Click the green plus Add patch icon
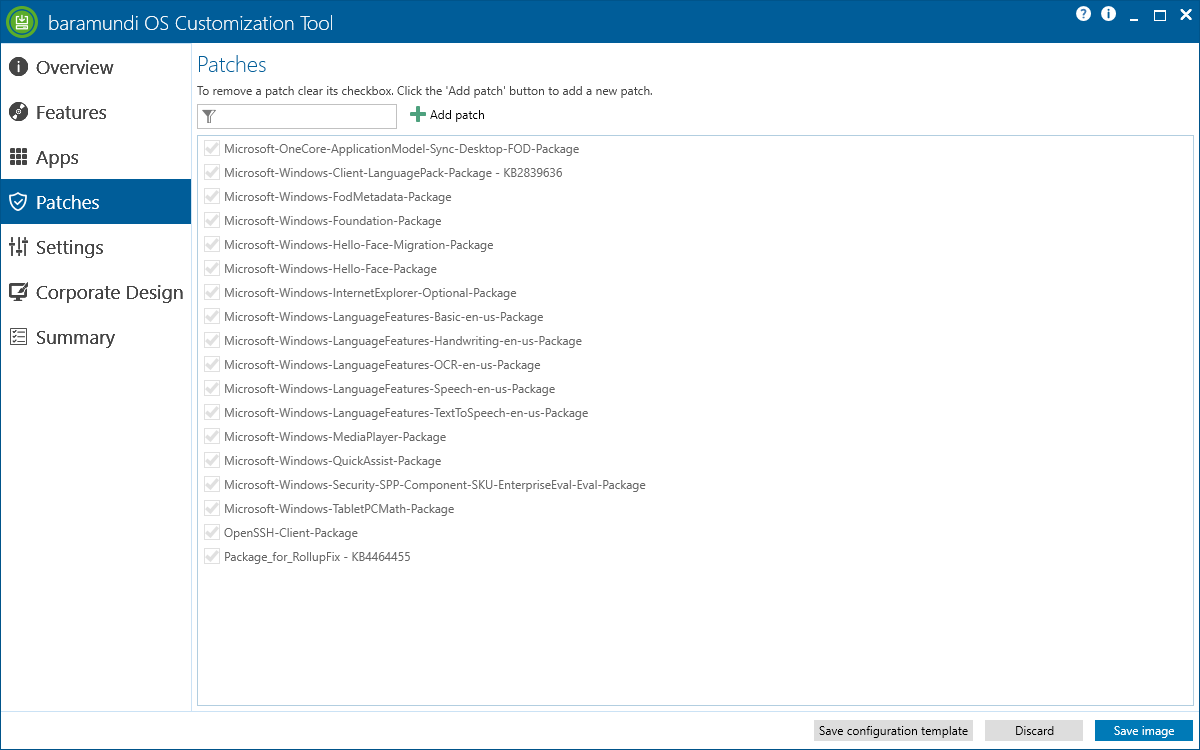 tap(418, 115)
